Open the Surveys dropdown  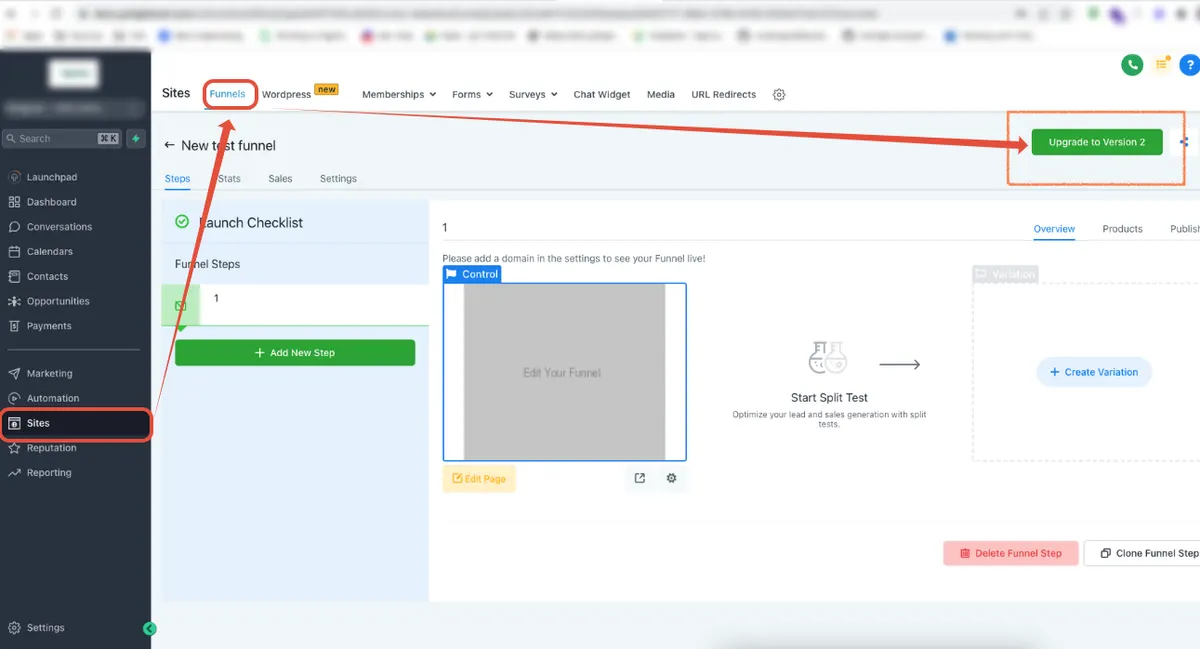click(x=533, y=95)
